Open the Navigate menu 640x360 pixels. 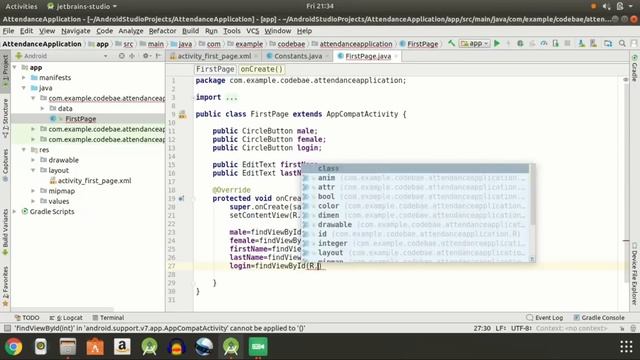76,31
